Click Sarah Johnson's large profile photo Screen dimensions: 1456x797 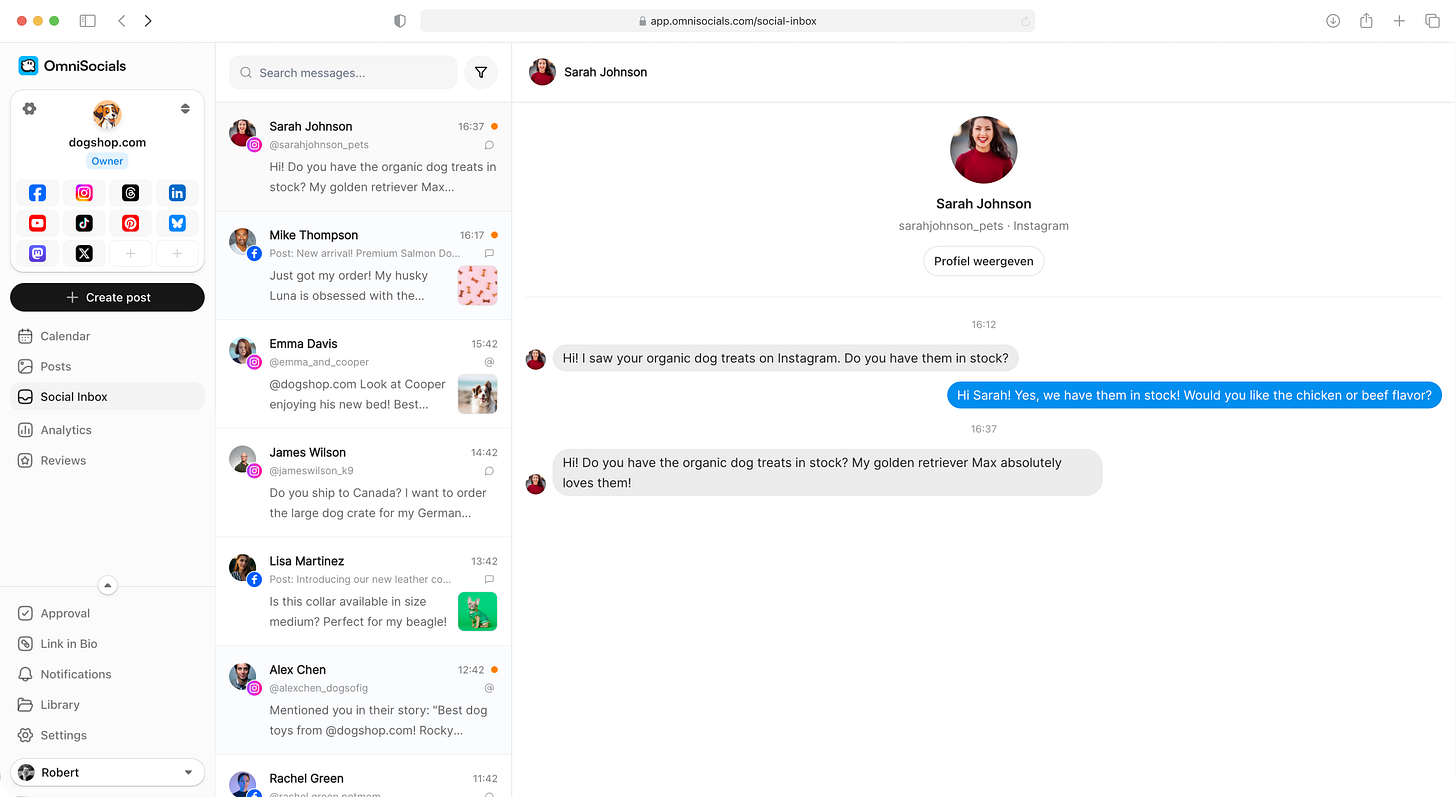(x=983, y=150)
